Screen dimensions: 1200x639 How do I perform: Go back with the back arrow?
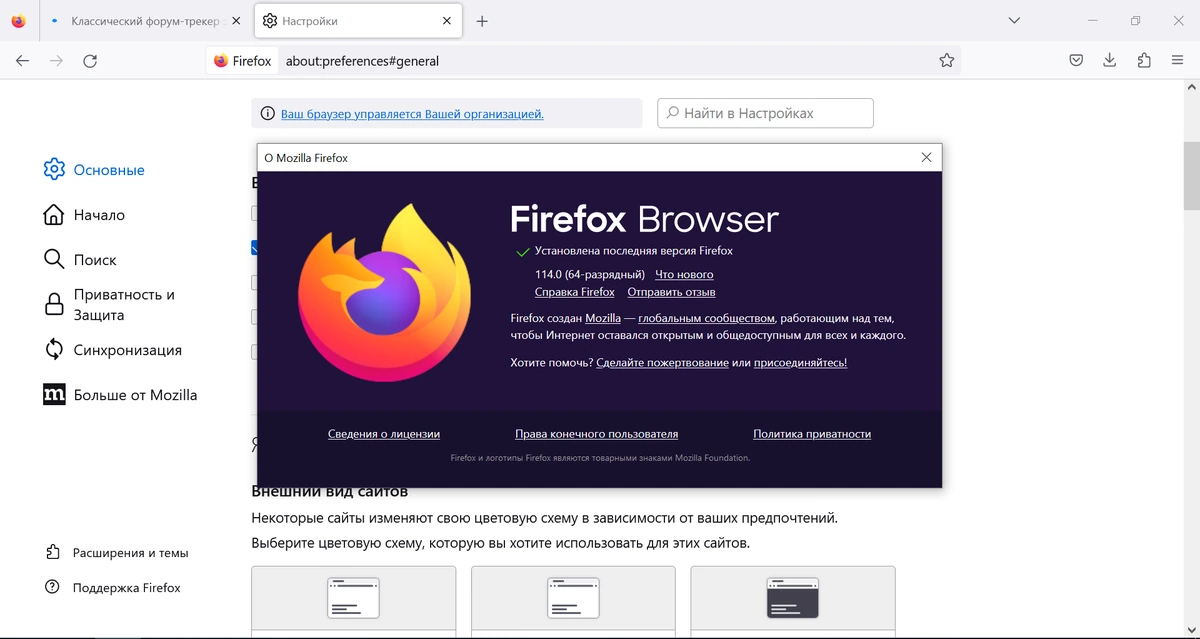pos(23,61)
